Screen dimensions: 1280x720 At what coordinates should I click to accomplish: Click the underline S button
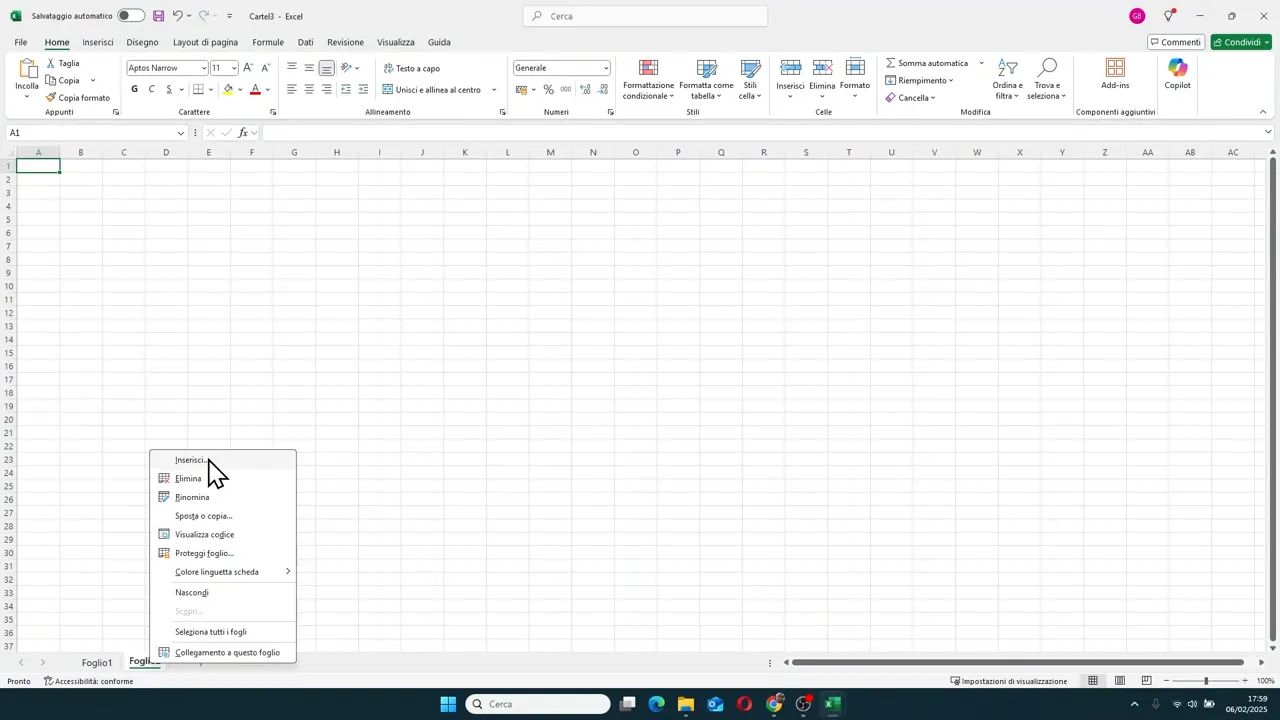click(169, 89)
